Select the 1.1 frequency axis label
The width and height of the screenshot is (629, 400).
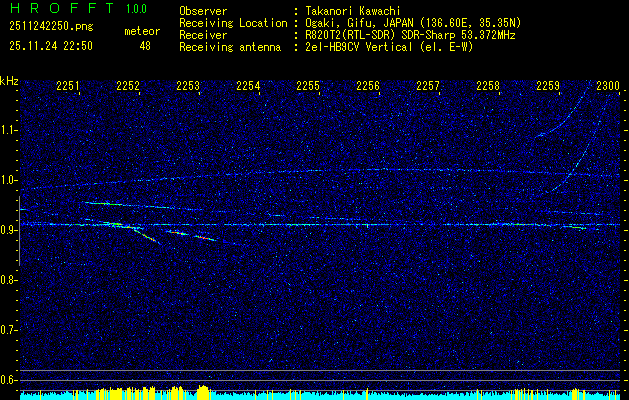tap(9, 130)
